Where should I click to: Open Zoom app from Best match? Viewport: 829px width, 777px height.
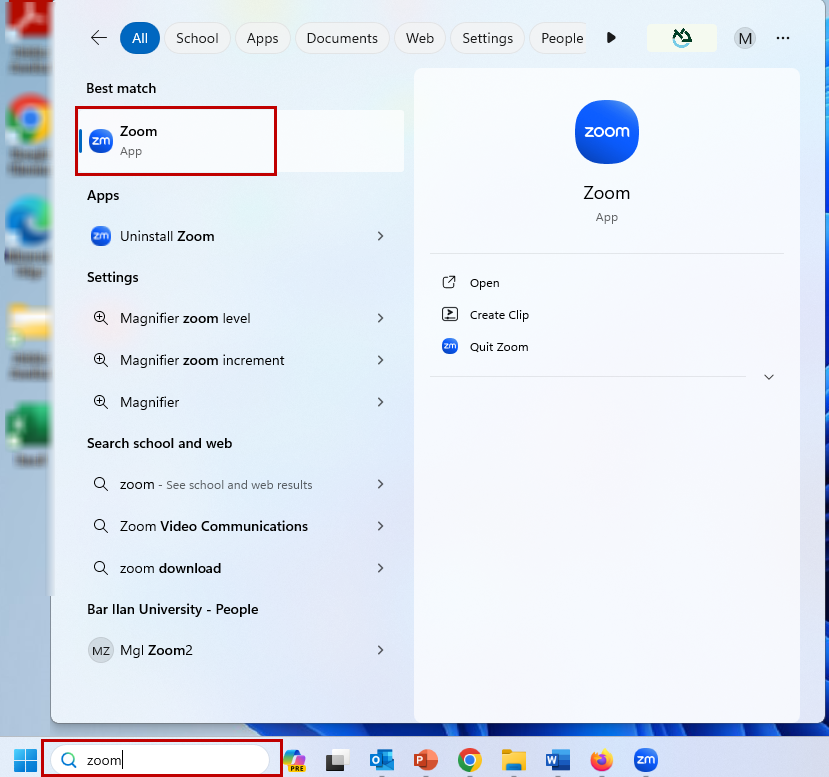point(175,140)
